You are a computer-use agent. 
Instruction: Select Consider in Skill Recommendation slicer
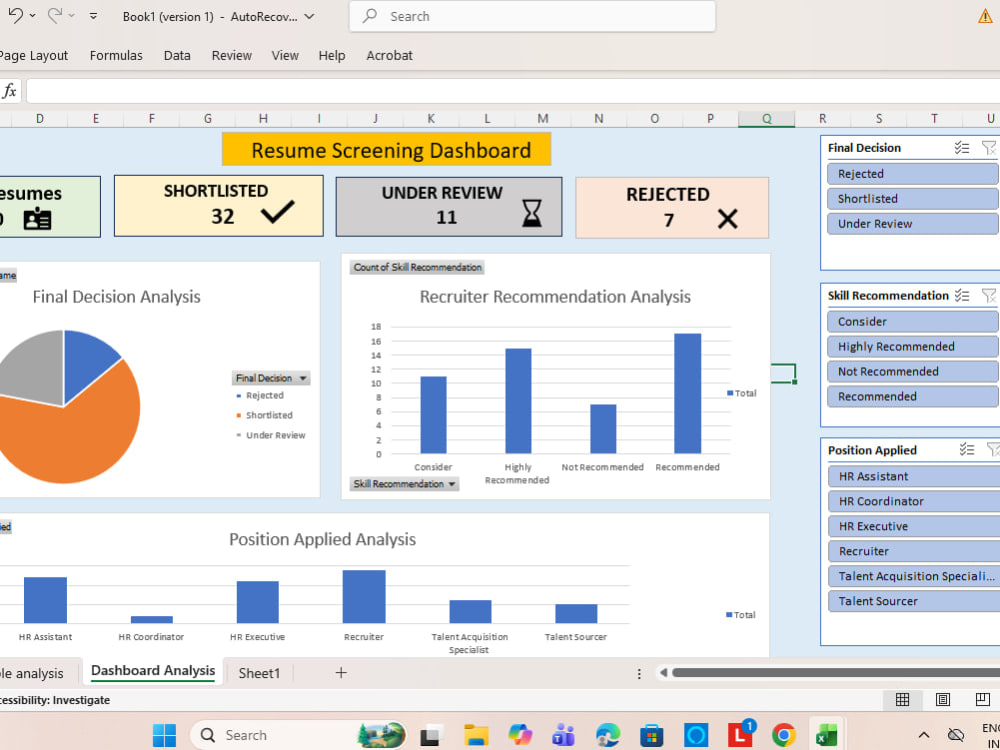point(913,321)
